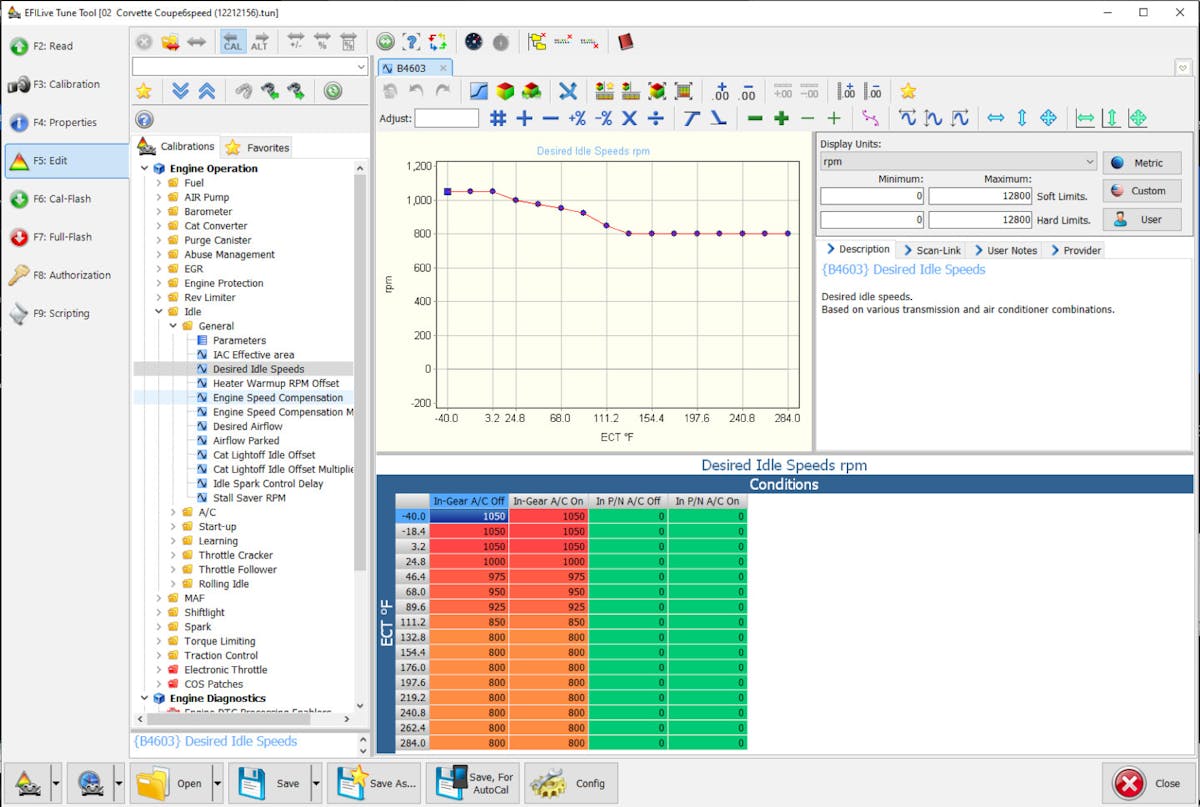Viewport: 1200px width, 807px height.
Task: Click inside the Adjust input field
Action: point(446,118)
